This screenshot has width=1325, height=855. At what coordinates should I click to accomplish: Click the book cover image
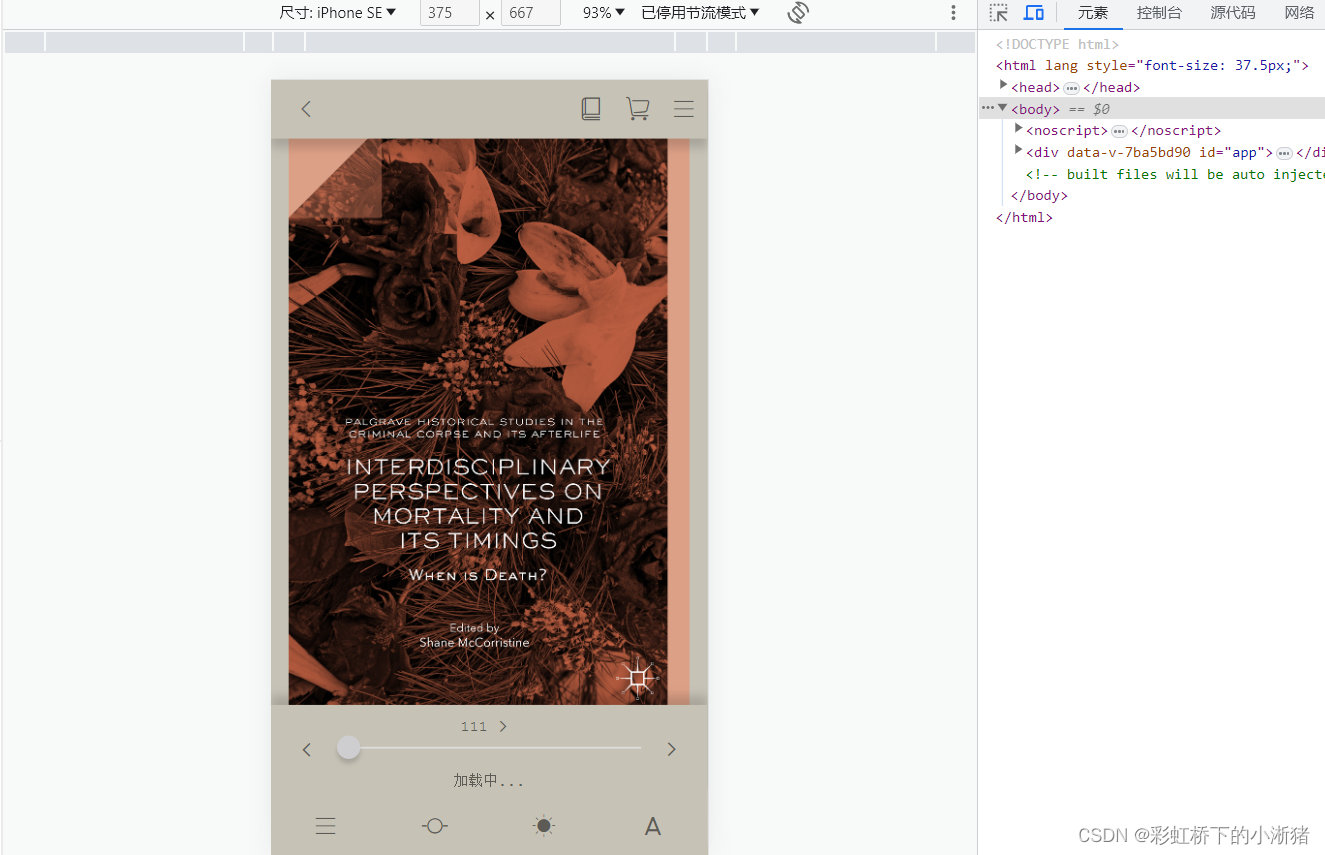click(489, 422)
